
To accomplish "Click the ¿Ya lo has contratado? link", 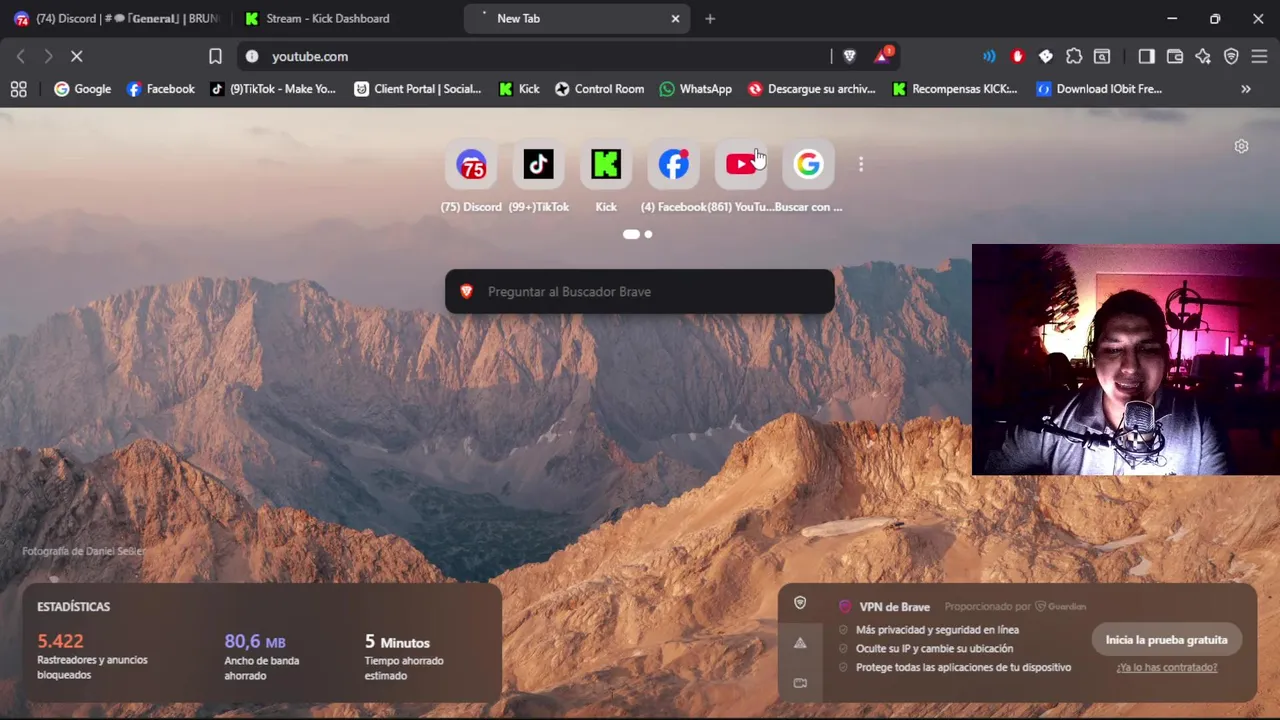I will (1167, 667).
